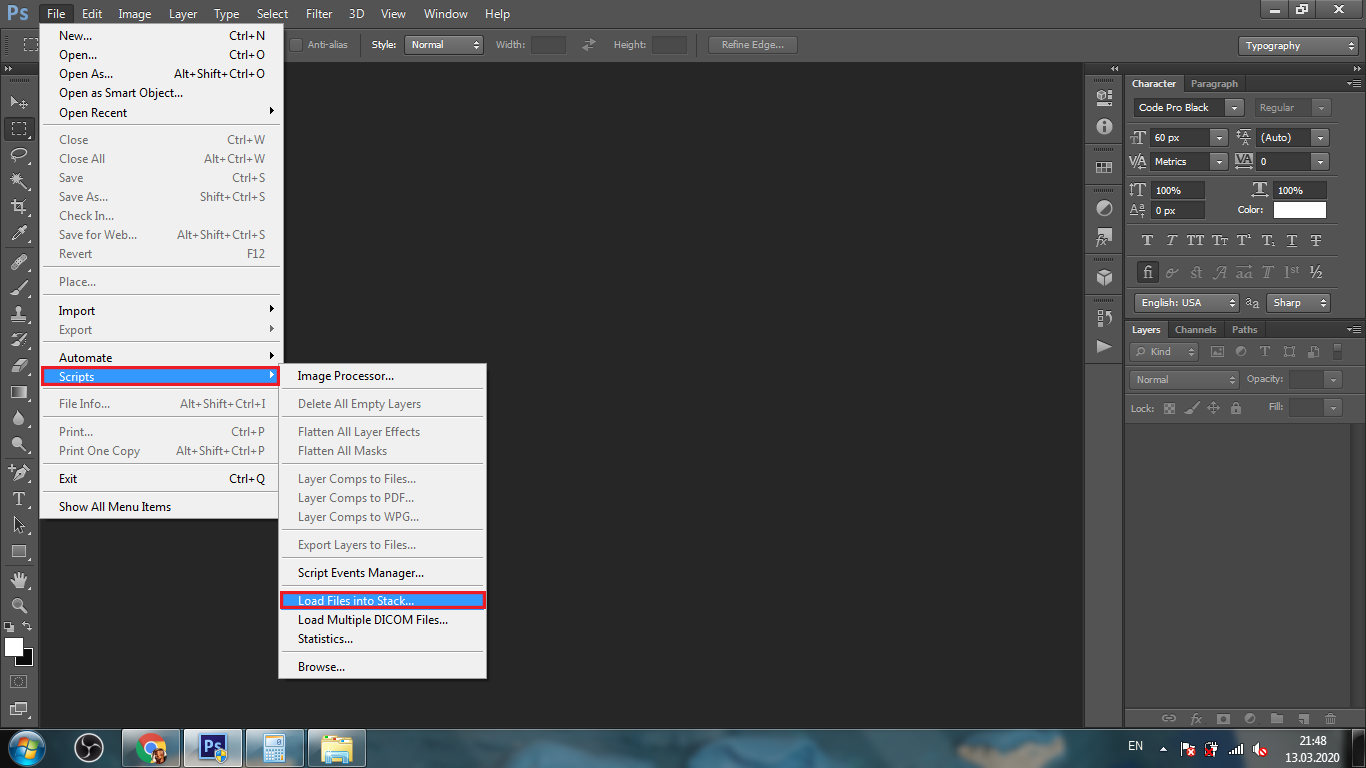Select the Crop tool

[19, 207]
